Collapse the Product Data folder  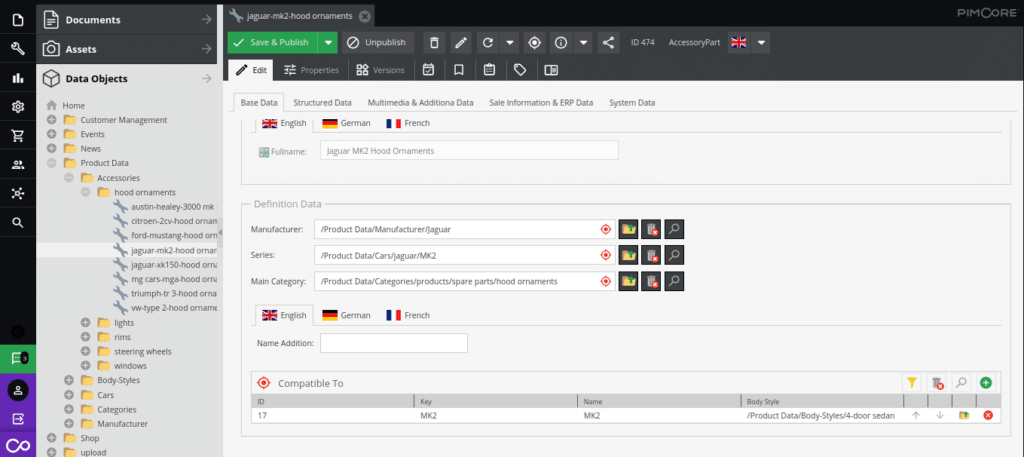52,163
